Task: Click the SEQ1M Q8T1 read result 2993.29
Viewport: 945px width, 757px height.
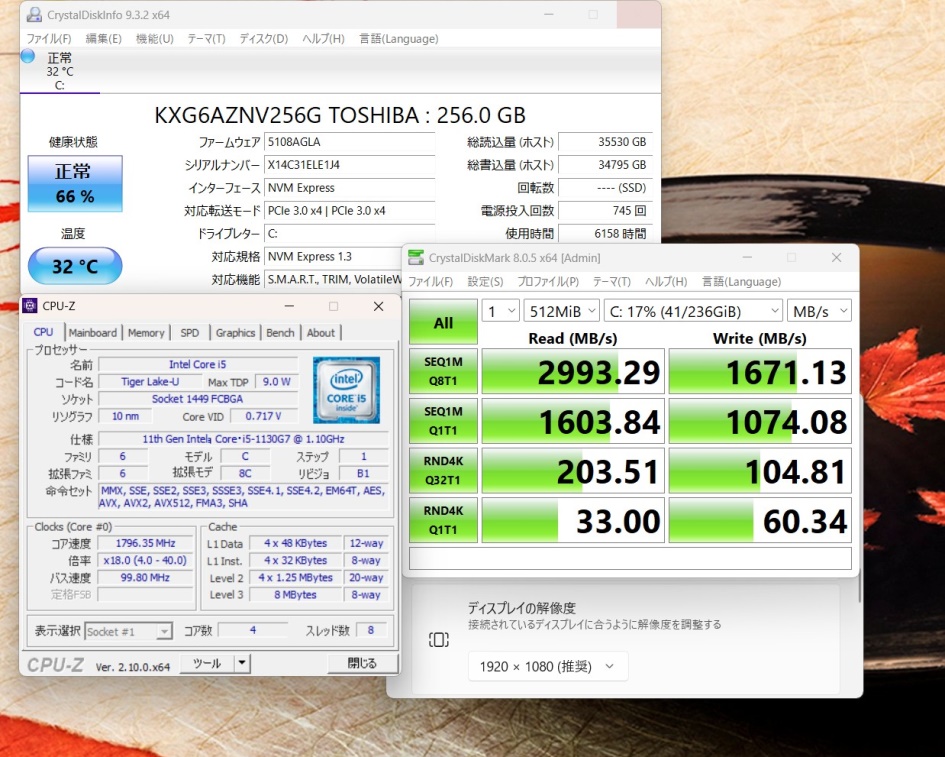Action: click(573, 371)
